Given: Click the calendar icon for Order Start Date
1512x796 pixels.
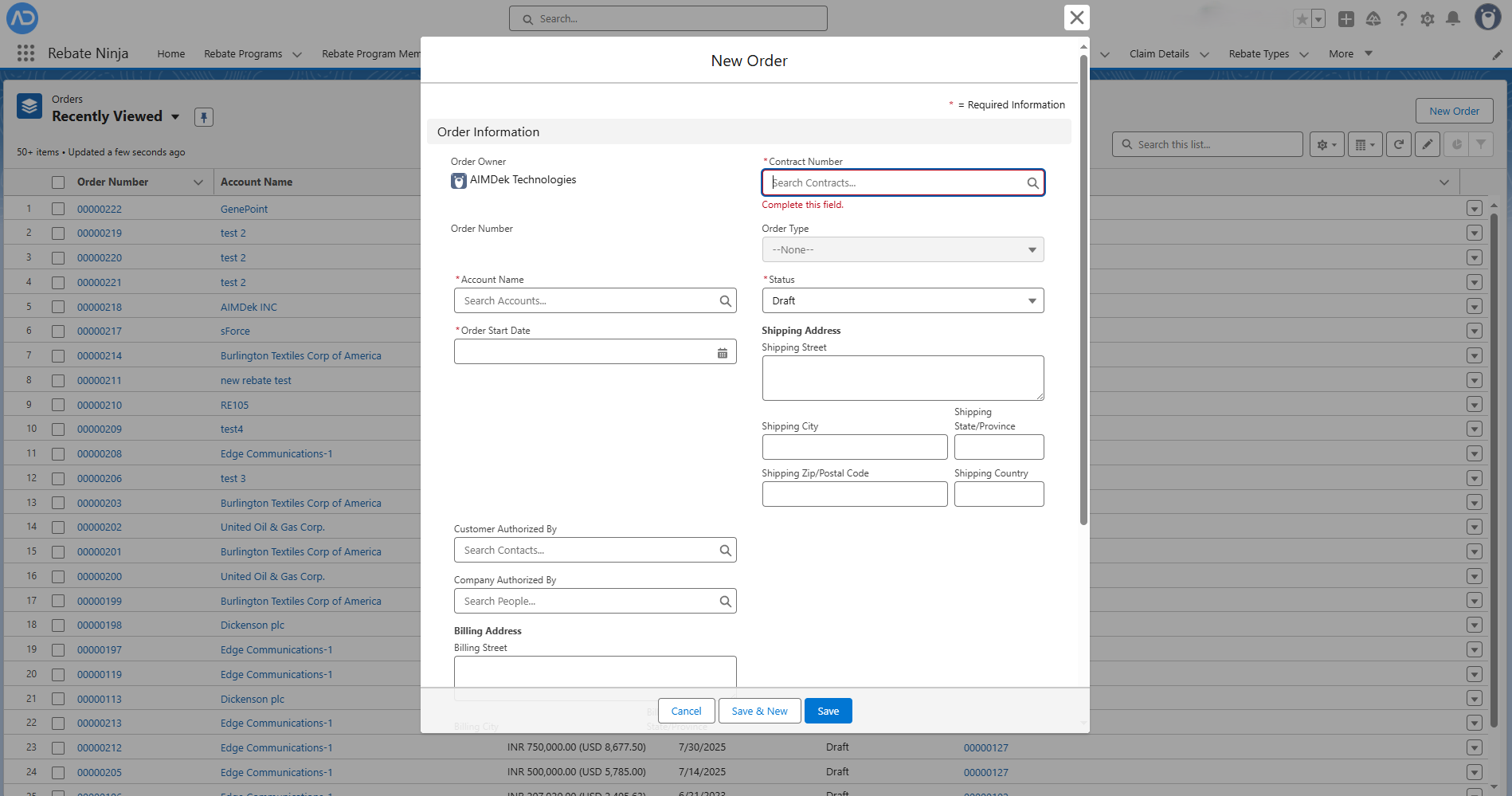Looking at the screenshot, I should pos(722,352).
